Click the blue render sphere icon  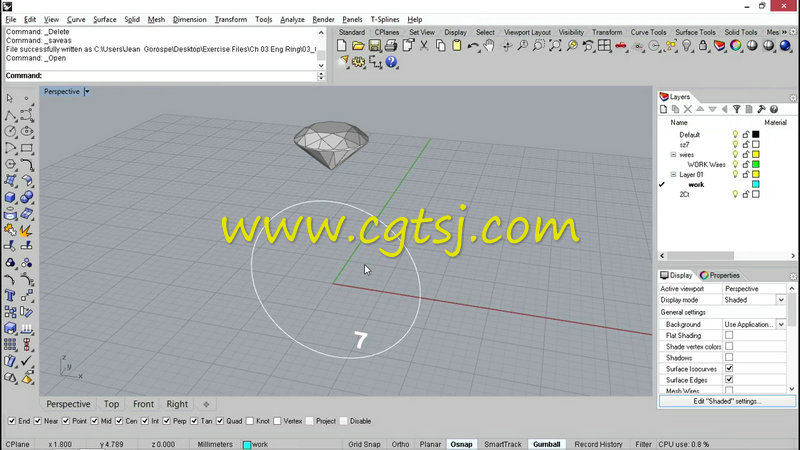click(x=785, y=46)
